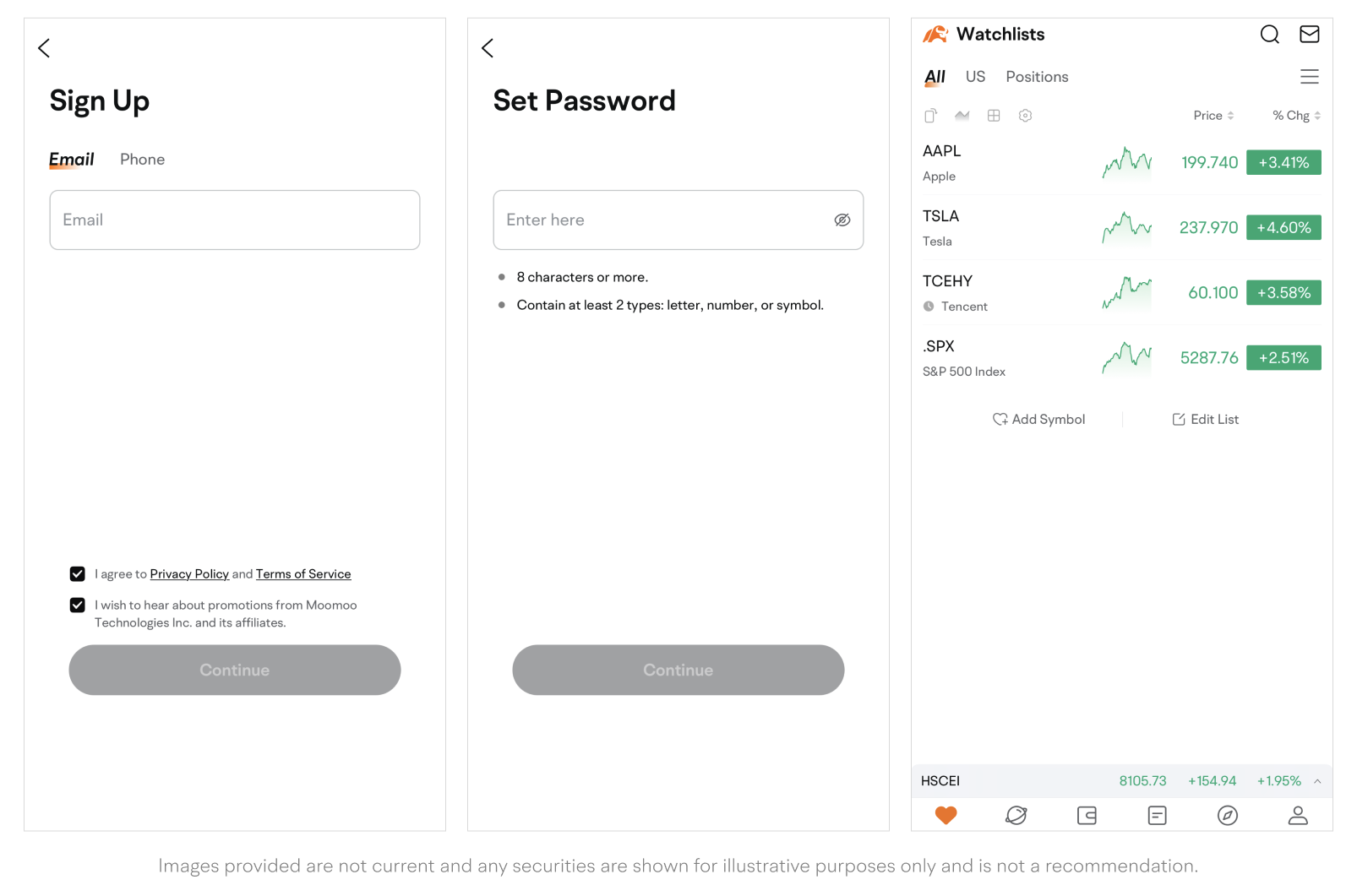Open the Terms of Service link

(303, 574)
